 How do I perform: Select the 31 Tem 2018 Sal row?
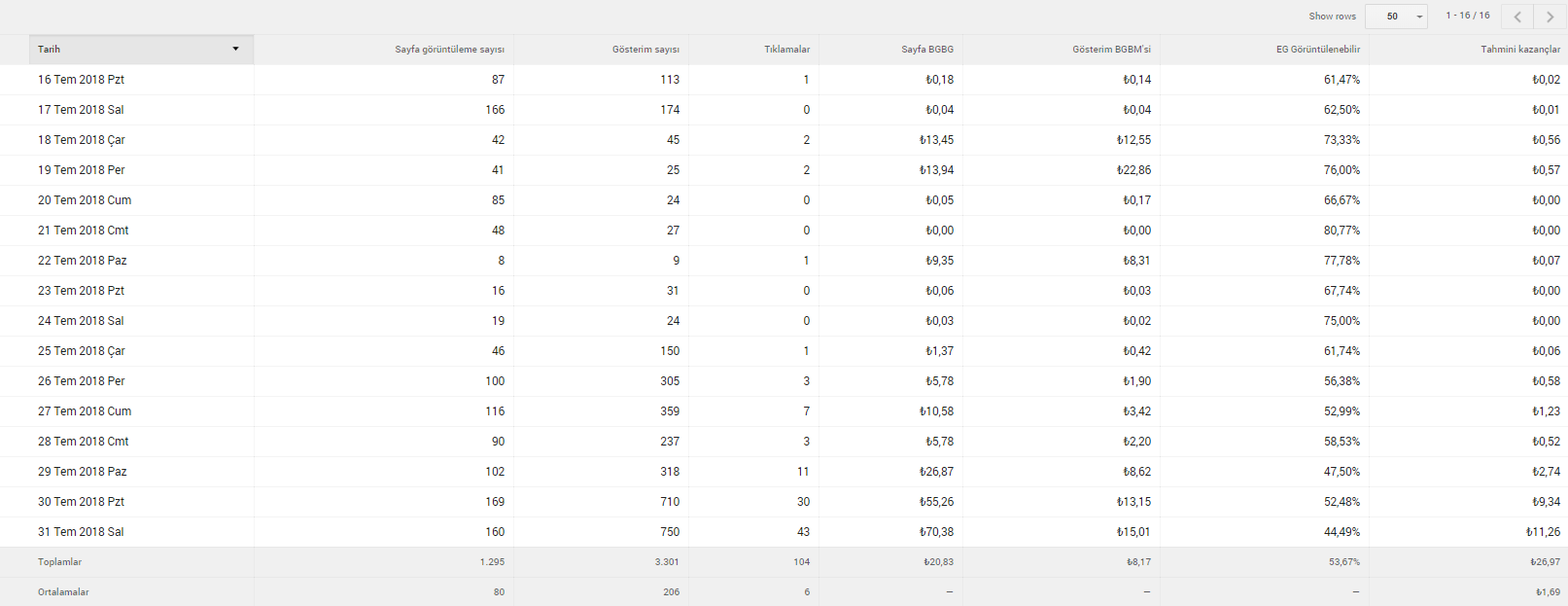pyautogui.click(x=784, y=532)
